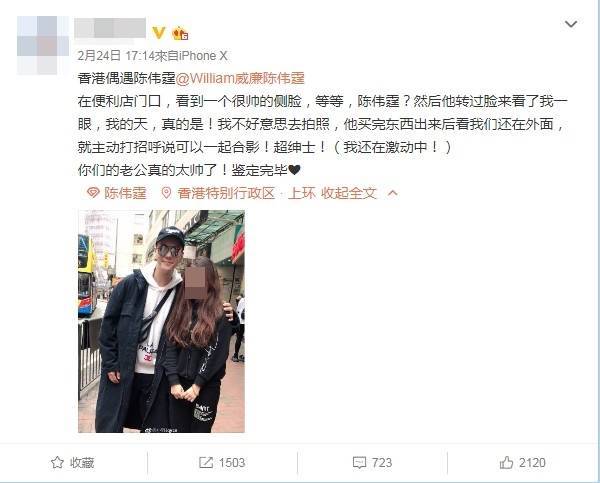Open the post options chevron menu

[x=571, y=24]
